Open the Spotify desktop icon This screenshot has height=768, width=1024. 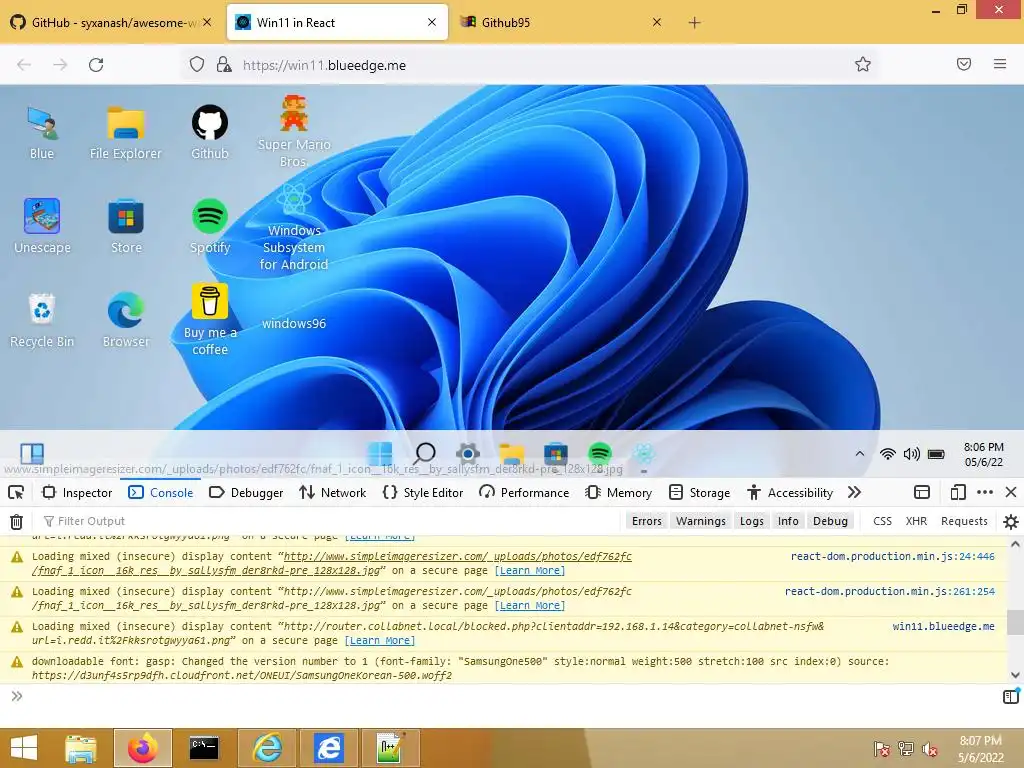[x=210, y=227]
